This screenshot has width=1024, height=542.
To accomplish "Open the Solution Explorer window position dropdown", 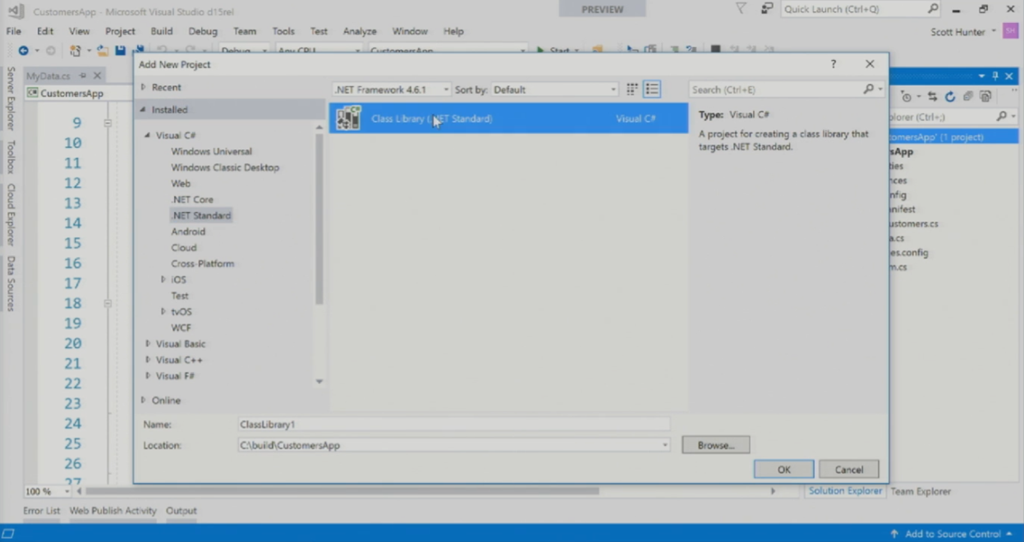I will (982, 76).
